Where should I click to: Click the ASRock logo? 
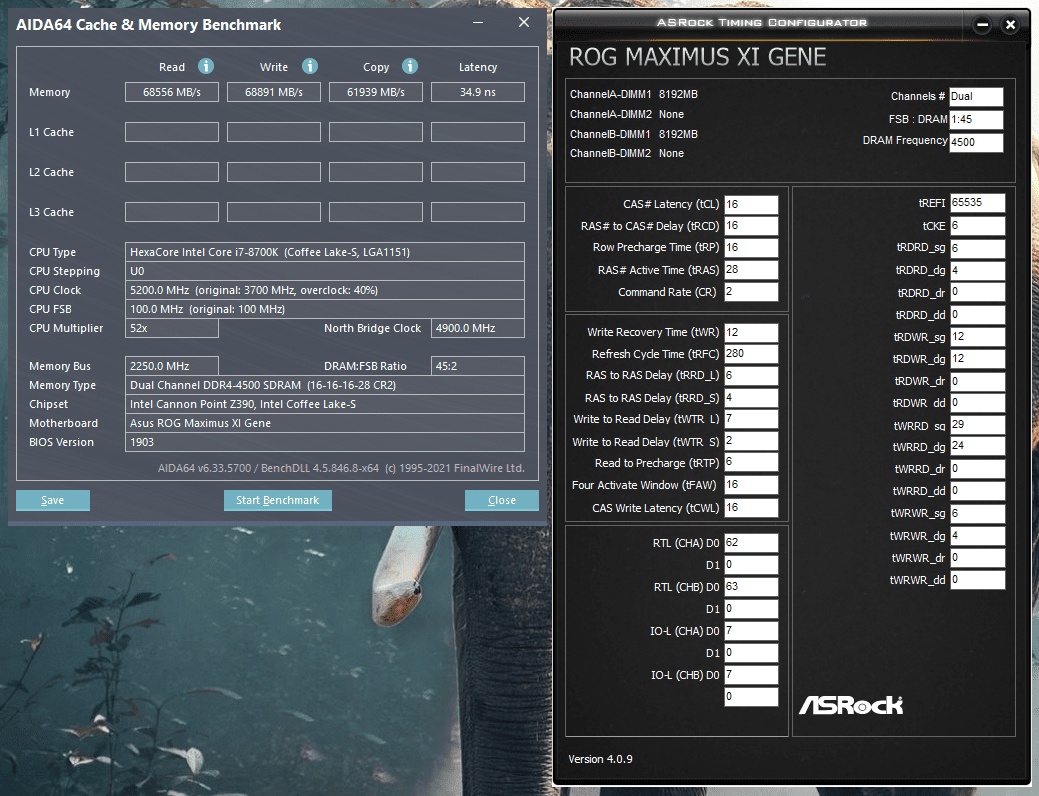[x=851, y=705]
